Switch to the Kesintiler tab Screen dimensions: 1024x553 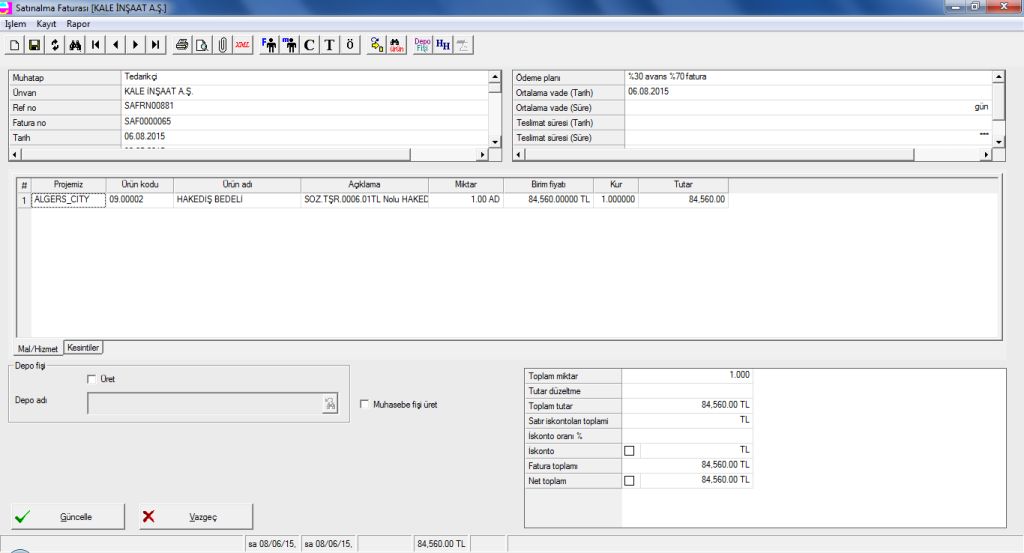(84, 347)
